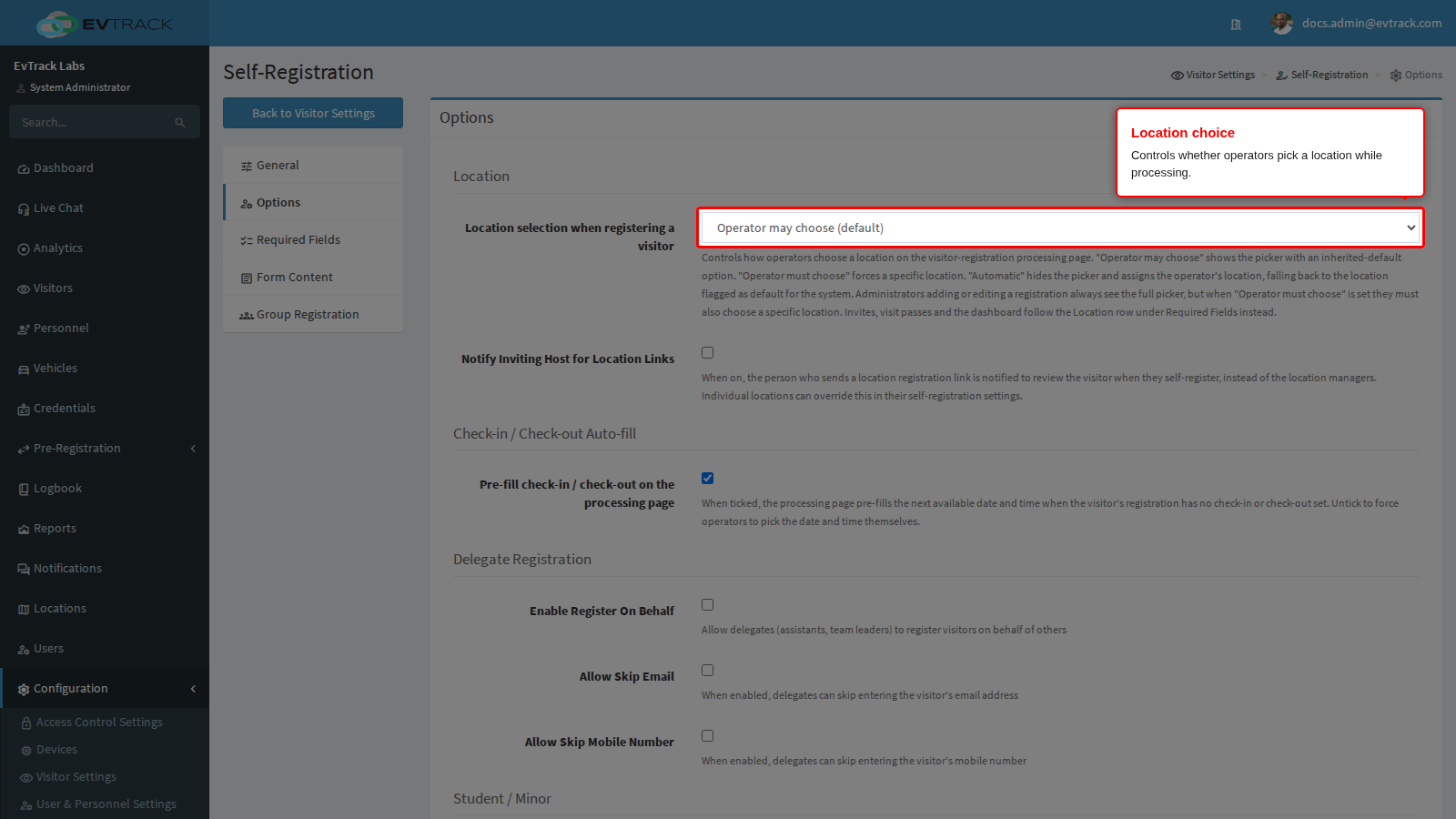Open the building icon in top bar

1236,25
